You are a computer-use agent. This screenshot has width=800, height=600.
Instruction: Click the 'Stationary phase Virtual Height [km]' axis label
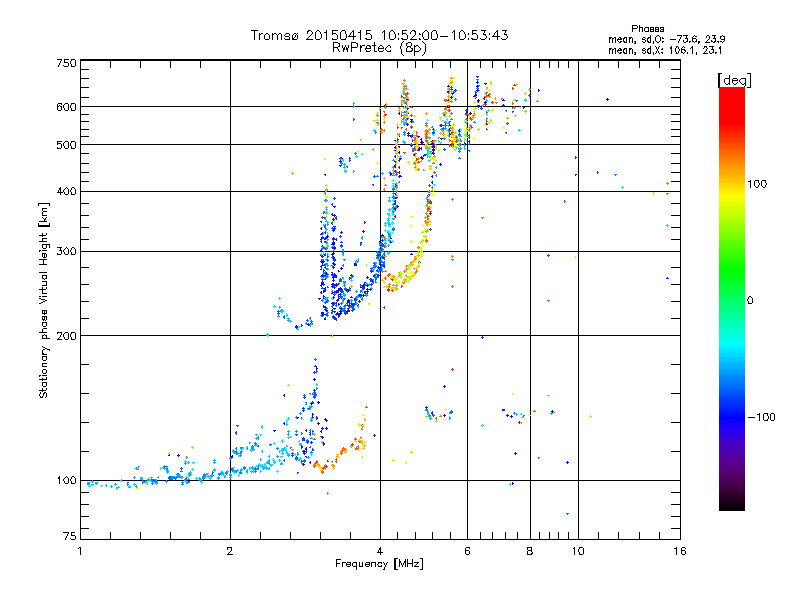44,300
